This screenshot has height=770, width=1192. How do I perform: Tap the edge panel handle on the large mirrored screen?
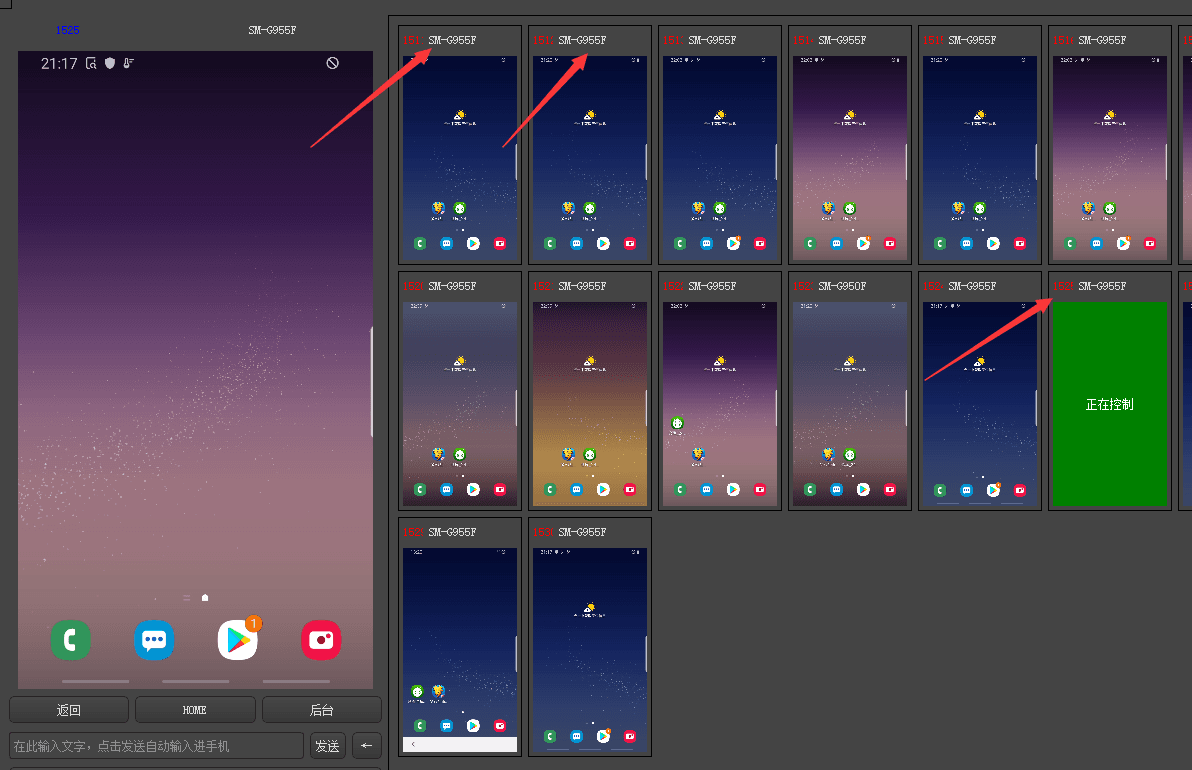372,382
